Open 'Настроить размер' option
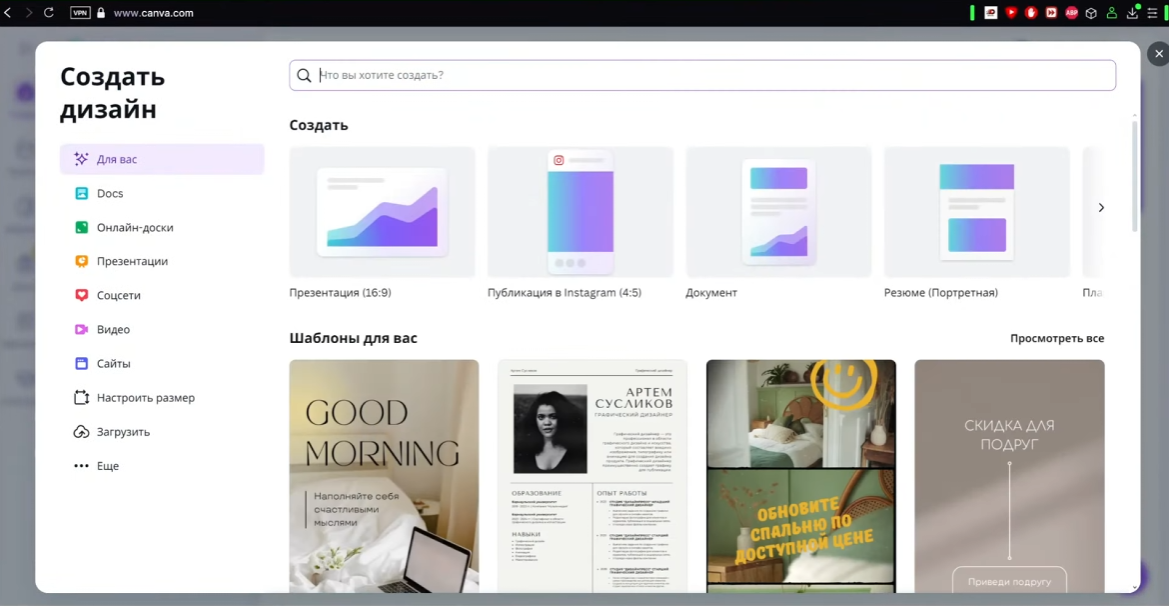Image resolution: width=1169 pixels, height=606 pixels. click(x=162, y=397)
